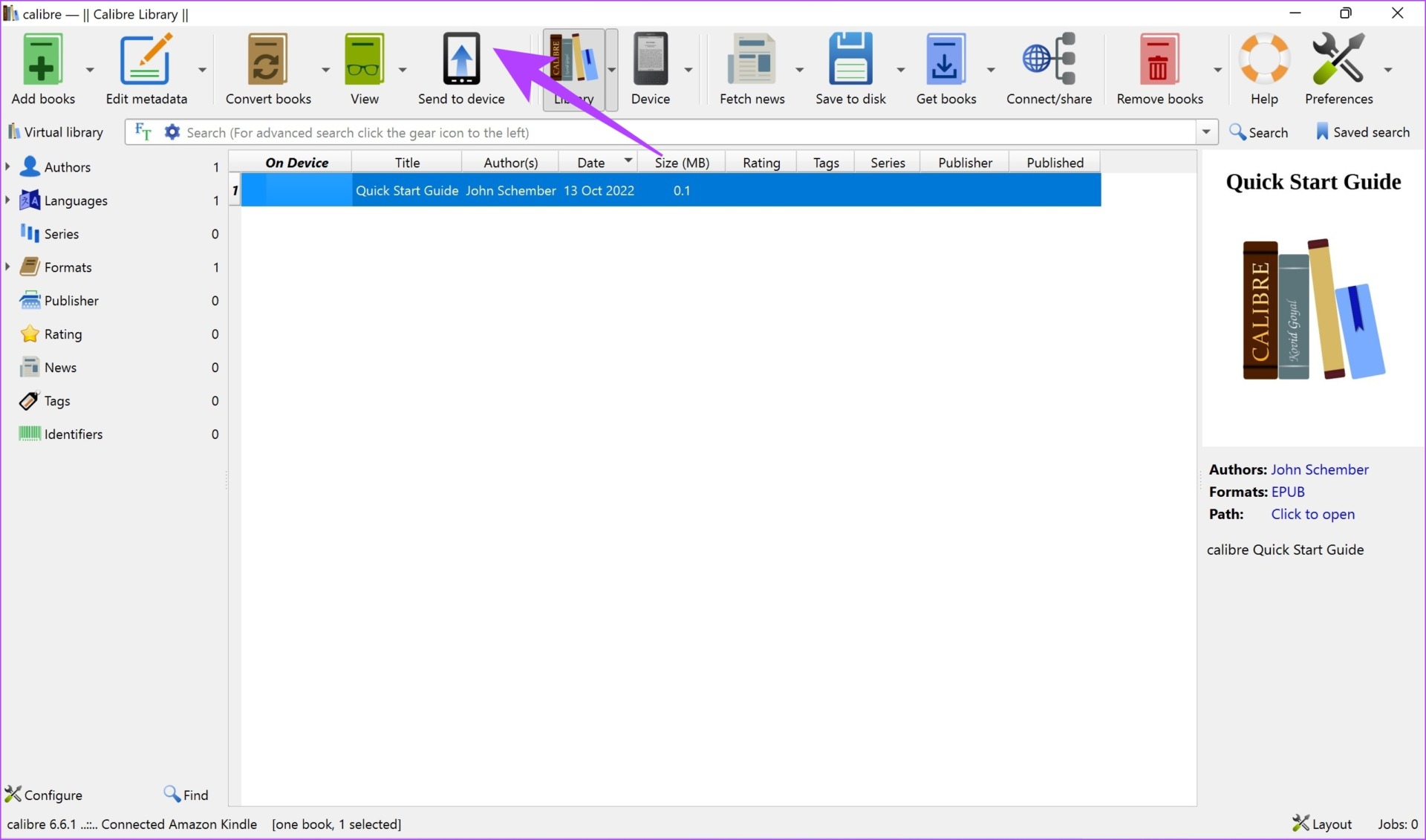Click the Saved search button

coord(1363,132)
